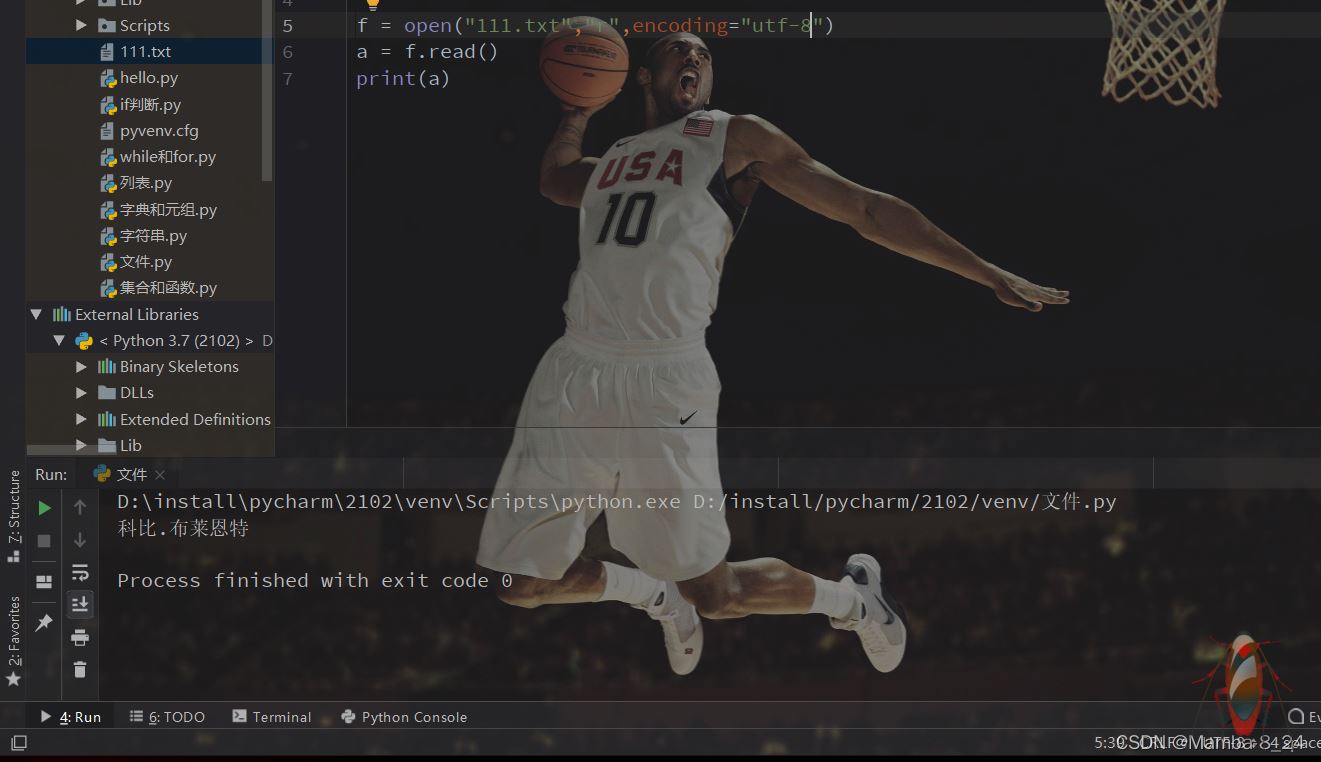The width and height of the screenshot is (1321, 762).
Task: Open the Terminal tool window
Action: pyautogui.click(x=272, y=717)
